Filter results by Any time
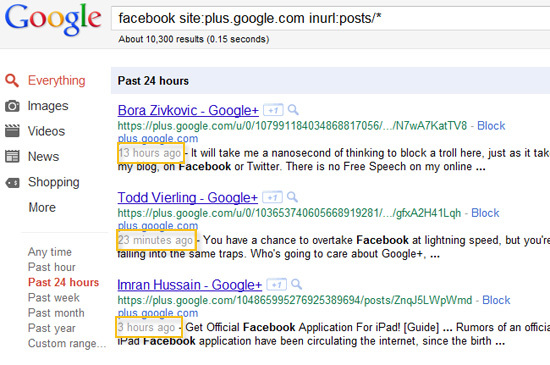 tap(50, 252)
